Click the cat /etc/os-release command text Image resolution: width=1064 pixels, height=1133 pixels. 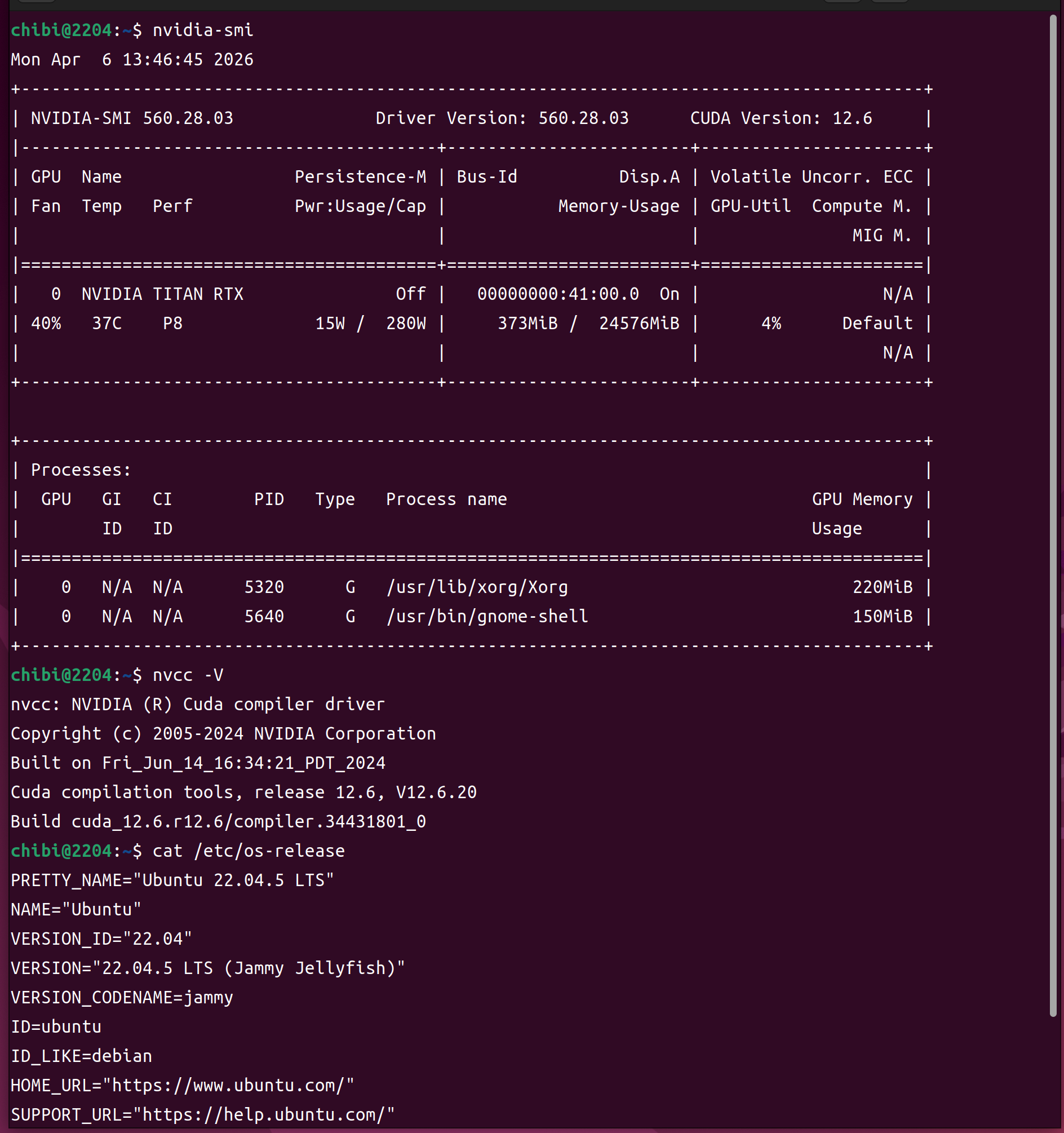[249, 851]
